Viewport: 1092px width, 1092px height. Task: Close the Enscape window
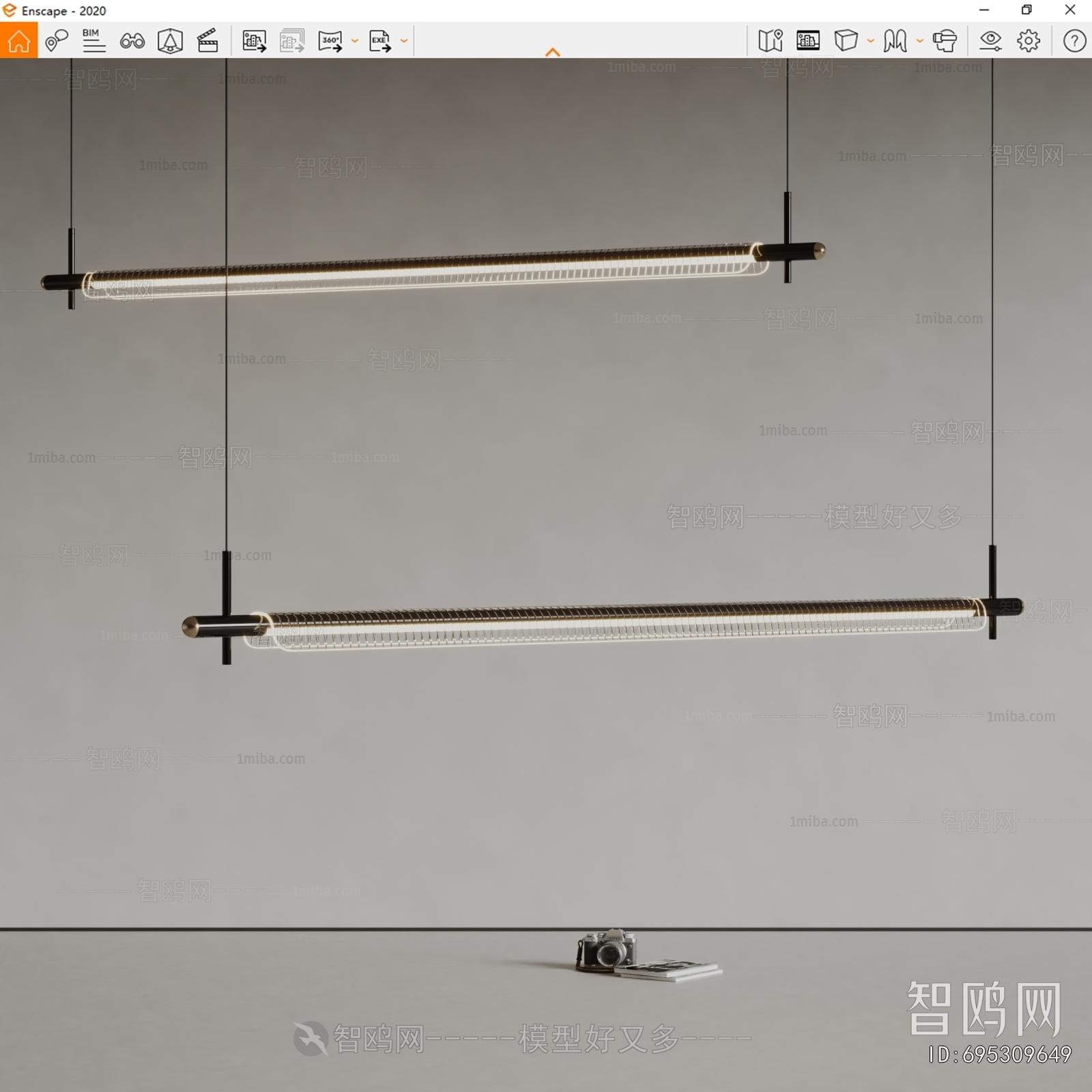click(x=1070, y=10)
